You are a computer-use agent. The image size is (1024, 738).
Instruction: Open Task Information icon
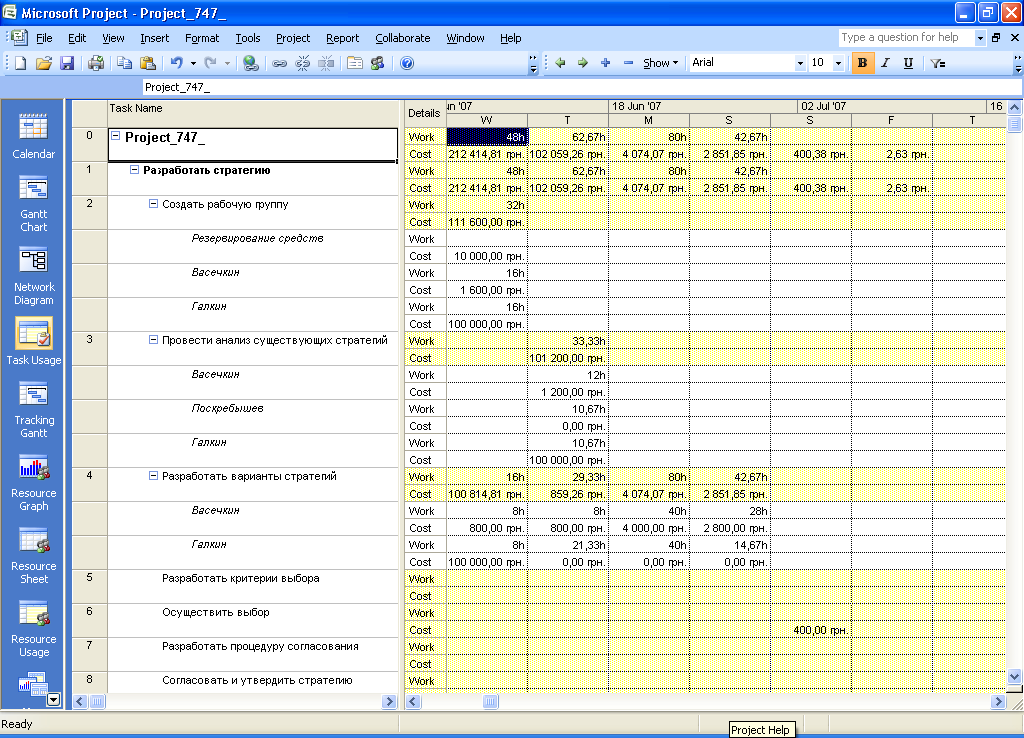pyautogui.click(x=355, y=63)
